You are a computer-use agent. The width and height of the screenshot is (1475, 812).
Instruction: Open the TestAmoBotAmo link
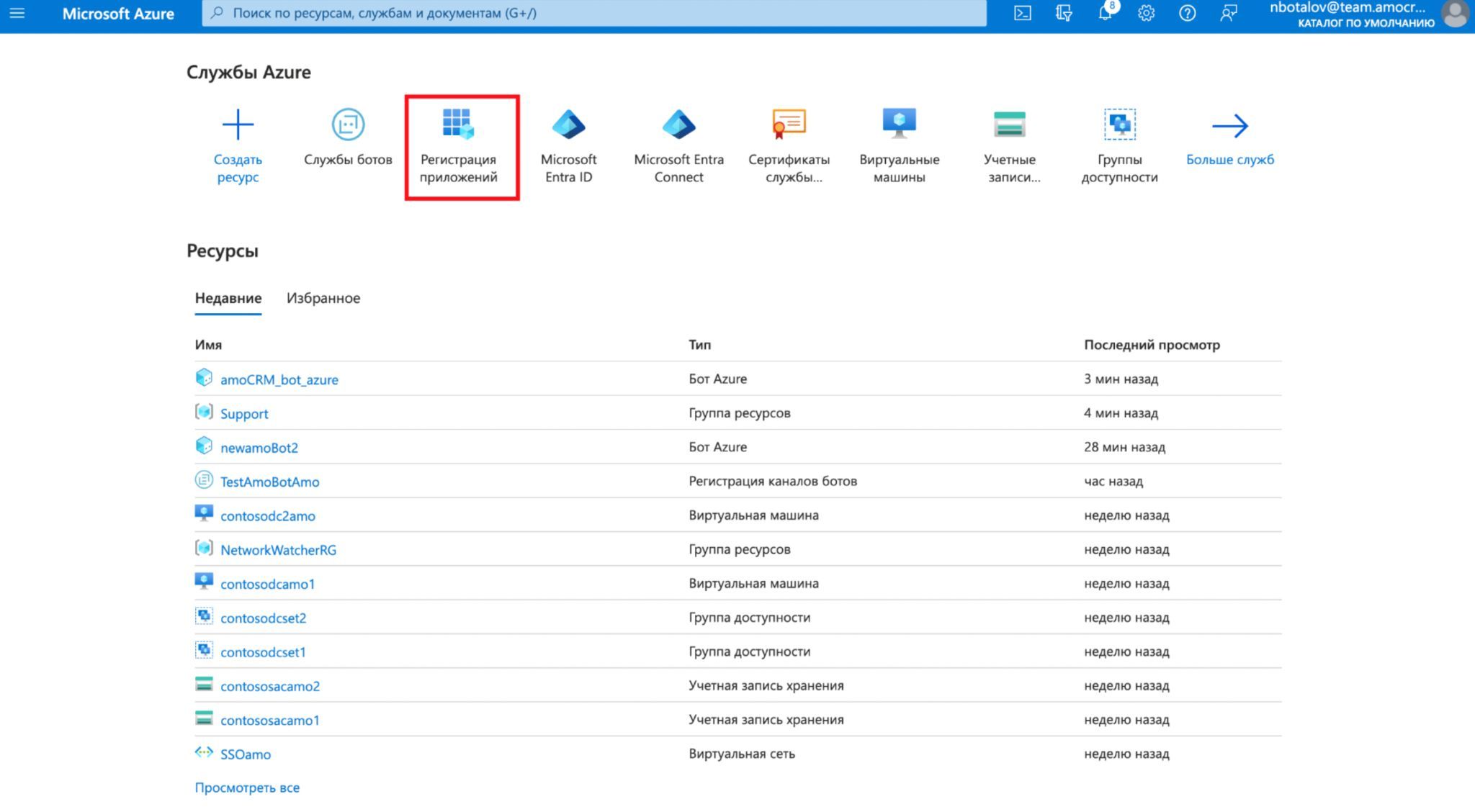point(270,482)
